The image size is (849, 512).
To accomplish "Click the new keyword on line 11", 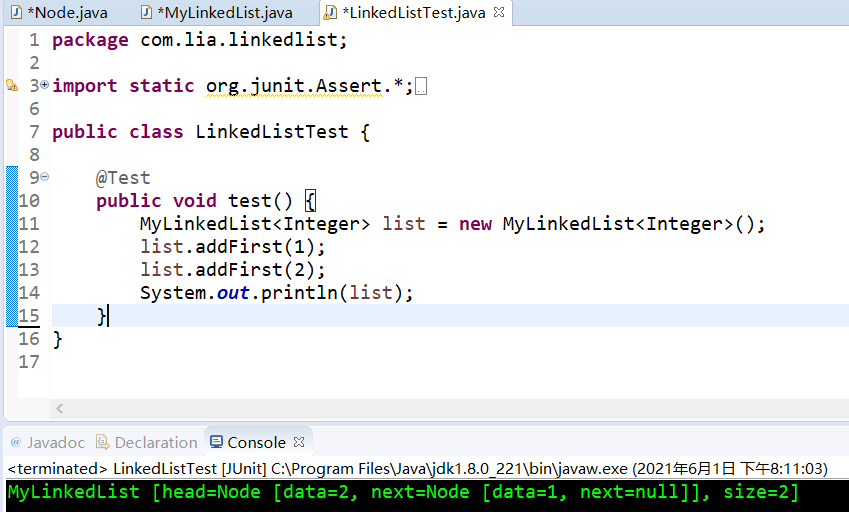I will click(x=475, y=224).
